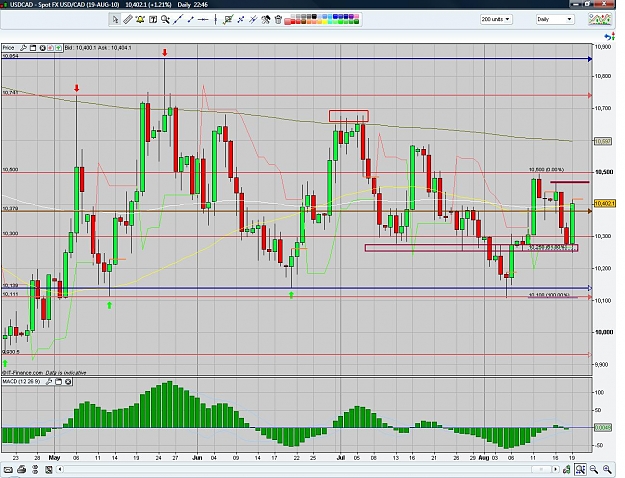Select the horizontal line tool

pos(203,20)
